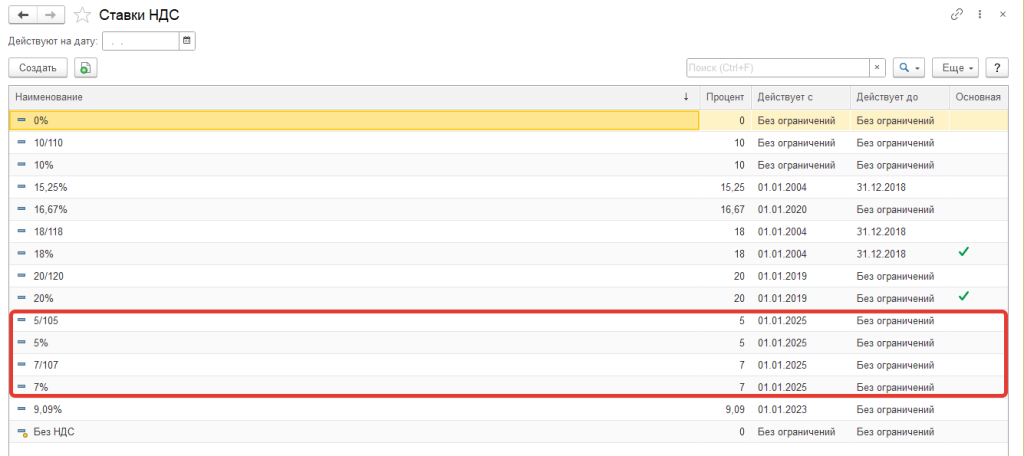Open the calendar date picker icon
Image resolution: width=1024 pixels, height=456 pixels.
tap(187, 41)
